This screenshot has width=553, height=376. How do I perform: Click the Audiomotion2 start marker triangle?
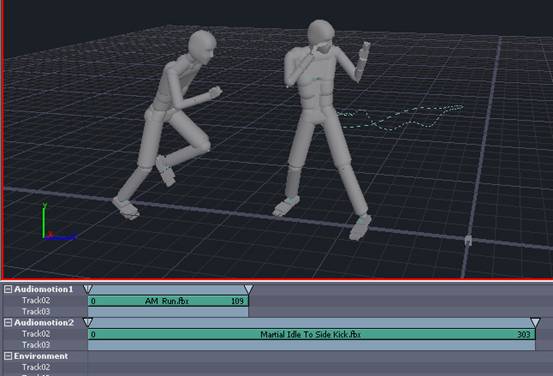coord(88,322)
